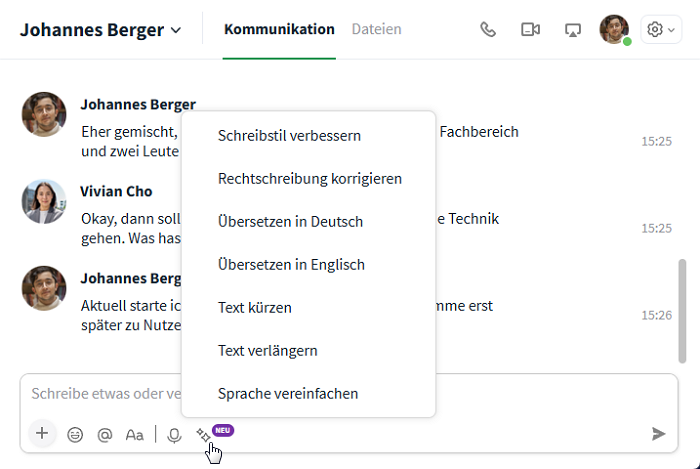
Task: Click the microphone voice message icon
Action: (x=174, y=435)
